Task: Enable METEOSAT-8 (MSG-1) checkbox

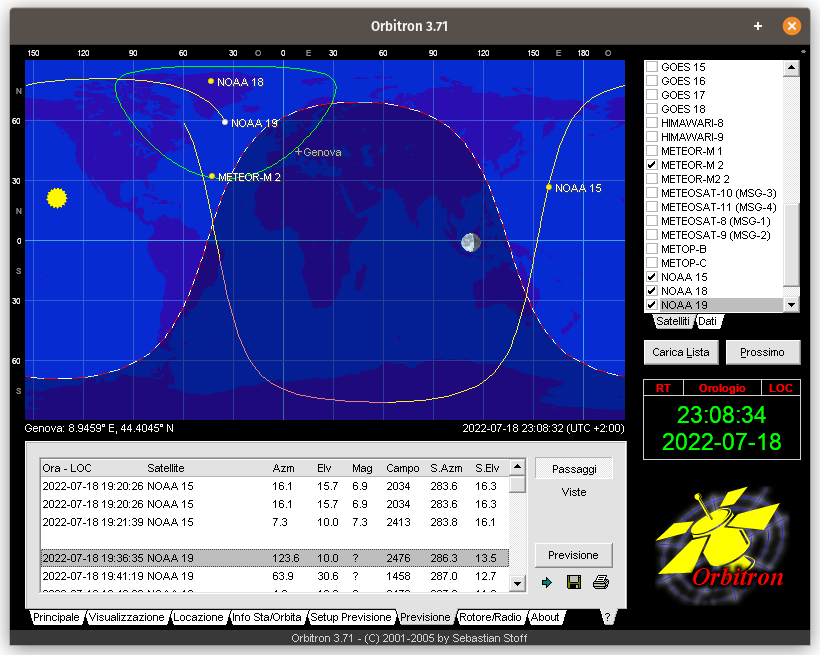Action: point(652,221)
